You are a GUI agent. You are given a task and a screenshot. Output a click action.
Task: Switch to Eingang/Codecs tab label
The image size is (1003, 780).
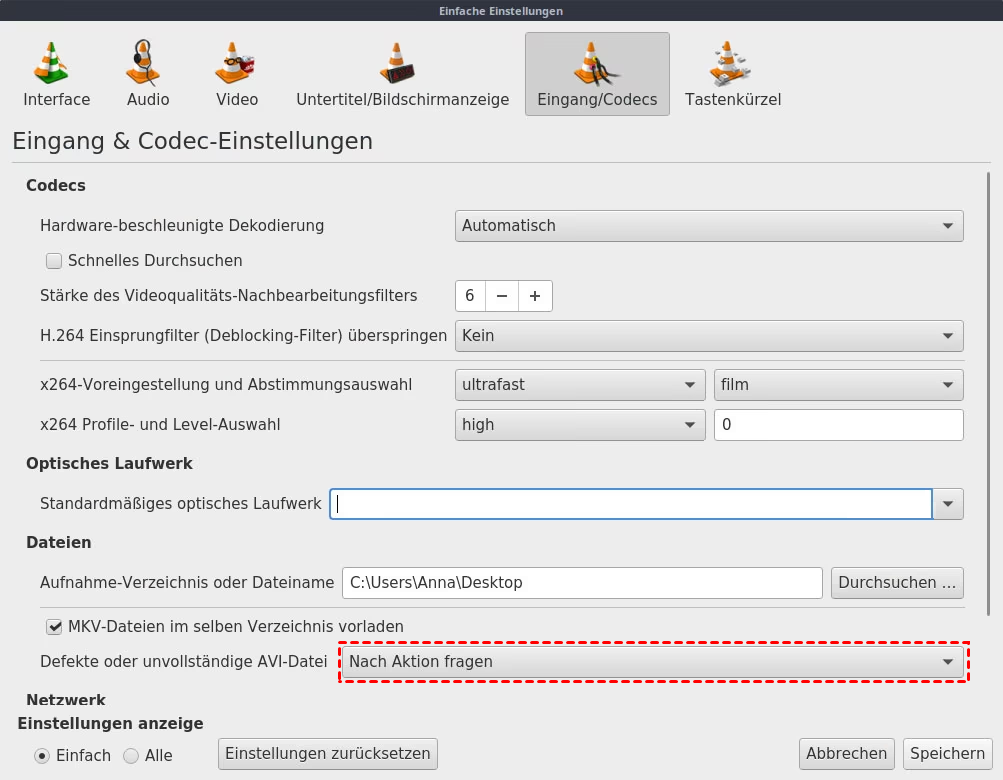[597, 100]
